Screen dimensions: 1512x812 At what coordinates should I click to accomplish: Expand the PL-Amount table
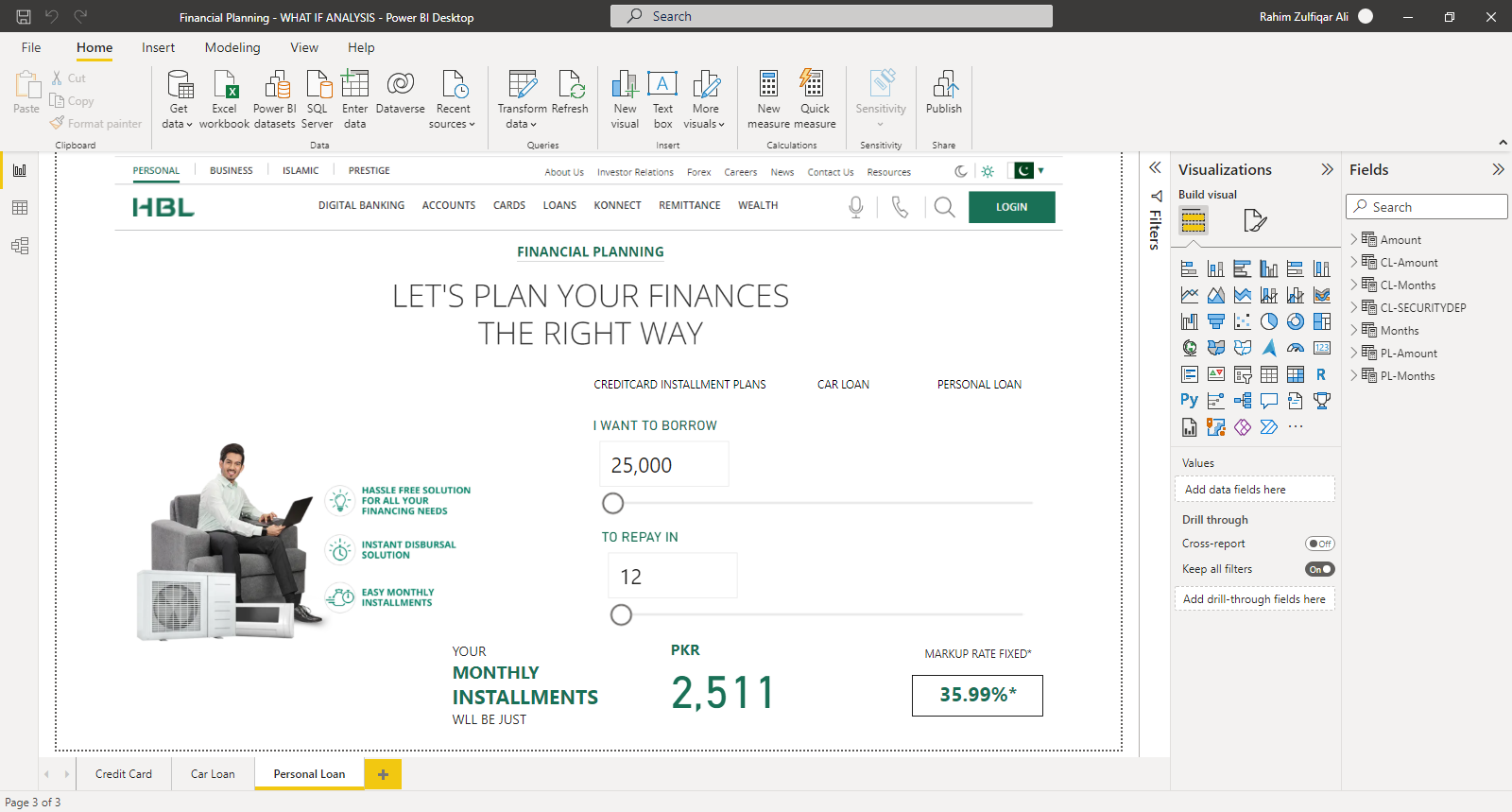click(1354, 353)
